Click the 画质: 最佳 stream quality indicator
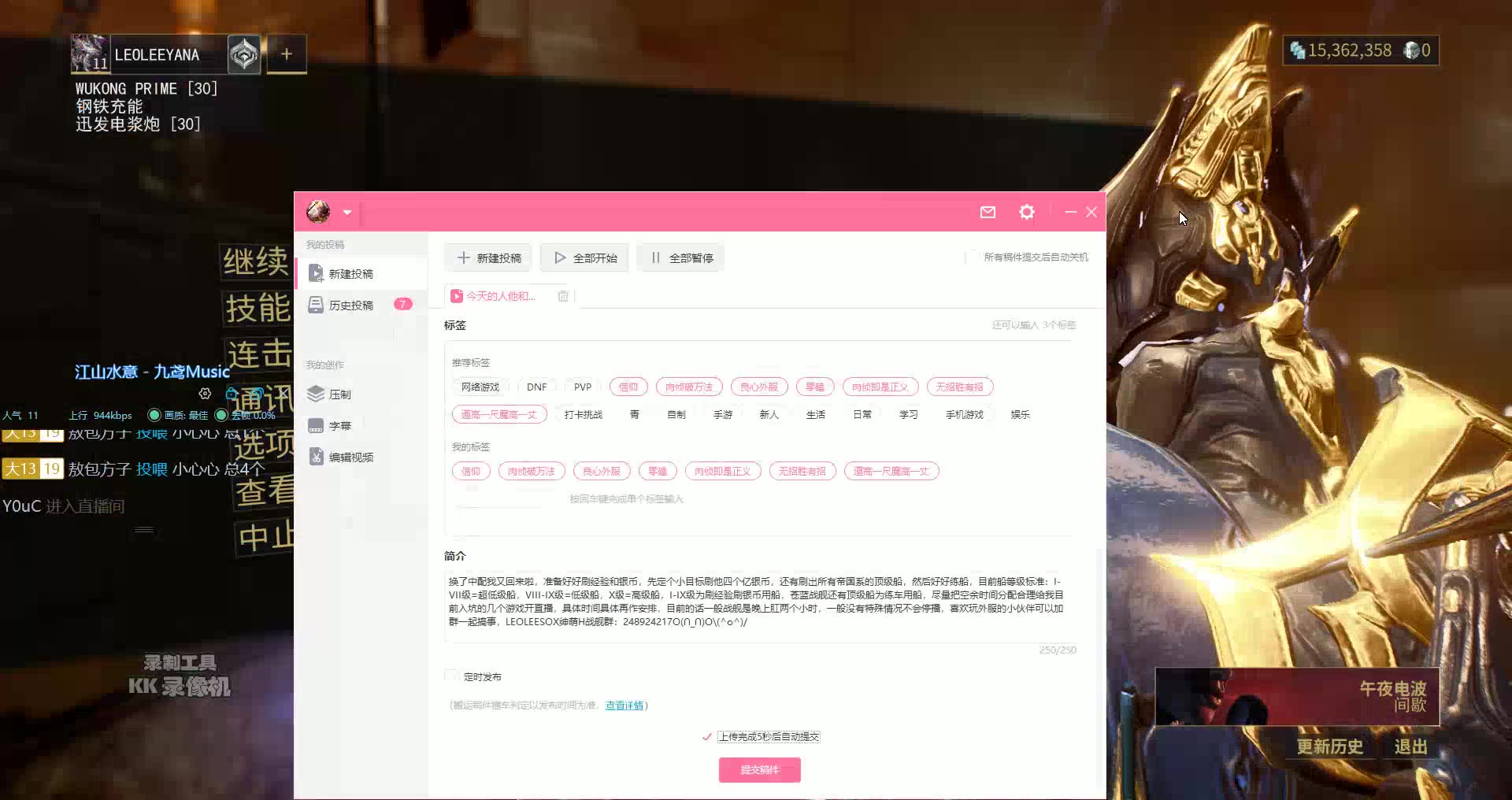This screenshot has height=800, width=1512. pyautogui.click(x=179, y=415)
